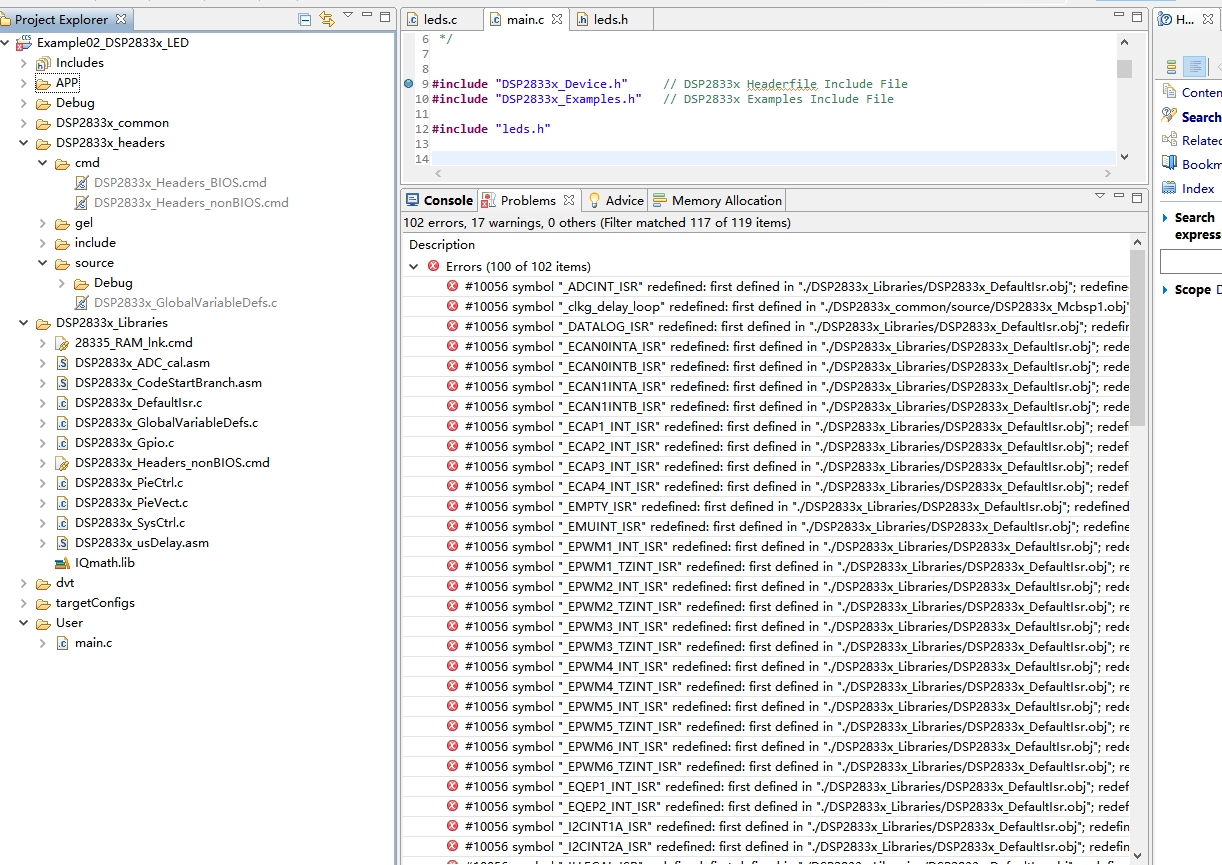Screen dimensions: 1222x865
Task: Collapse the cmd folder
Action: click(43, 163)
